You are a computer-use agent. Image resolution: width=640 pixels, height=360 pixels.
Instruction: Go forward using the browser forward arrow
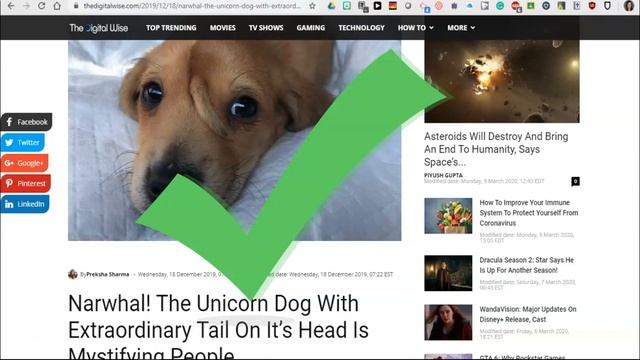pyautogui.click(x=26, y=6)
